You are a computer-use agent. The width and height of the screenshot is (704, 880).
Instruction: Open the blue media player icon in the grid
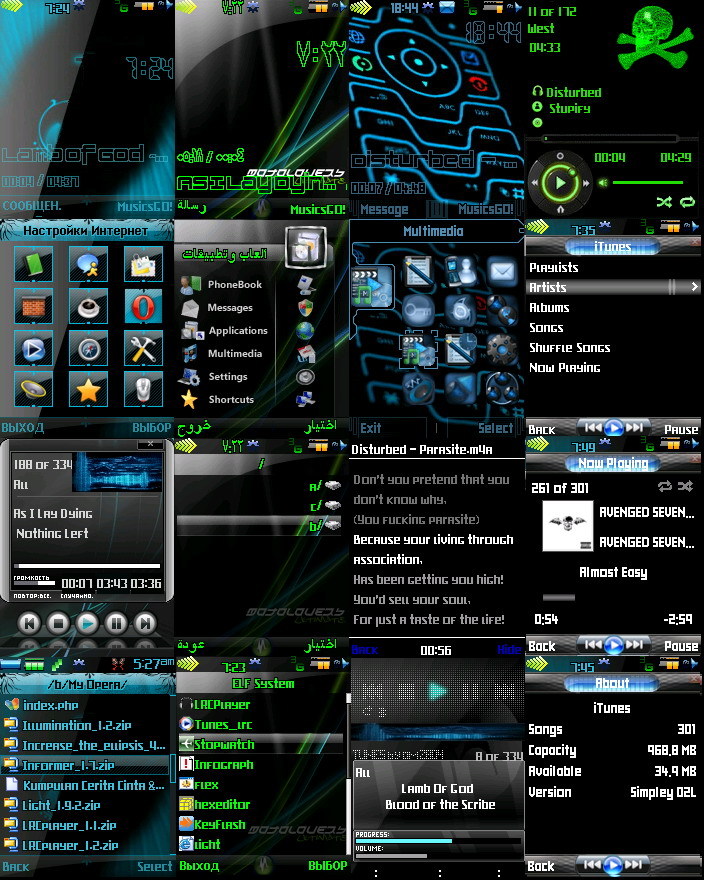click(34, 349)
